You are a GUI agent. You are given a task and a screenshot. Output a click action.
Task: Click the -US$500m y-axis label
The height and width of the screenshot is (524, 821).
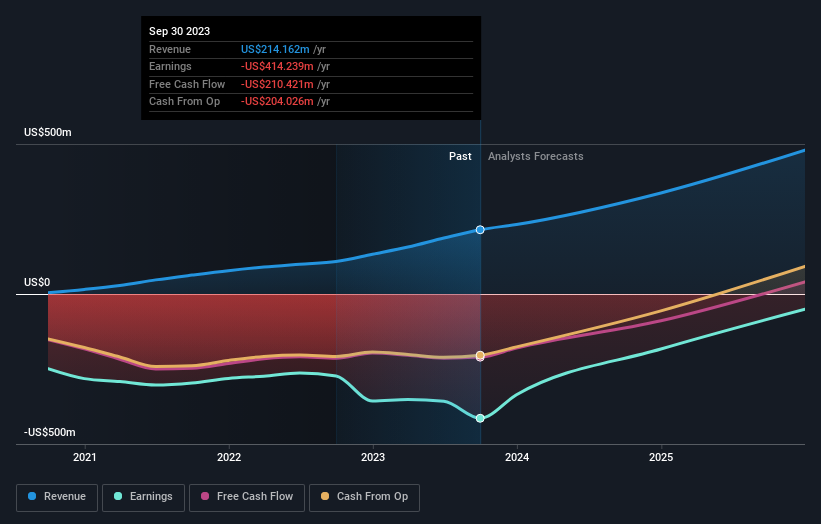50,432
